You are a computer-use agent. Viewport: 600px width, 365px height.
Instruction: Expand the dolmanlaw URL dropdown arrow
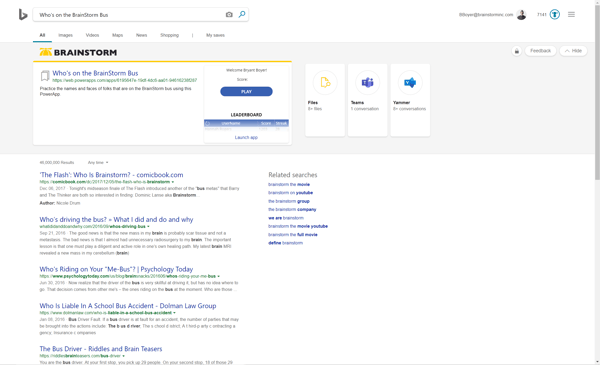174,313
